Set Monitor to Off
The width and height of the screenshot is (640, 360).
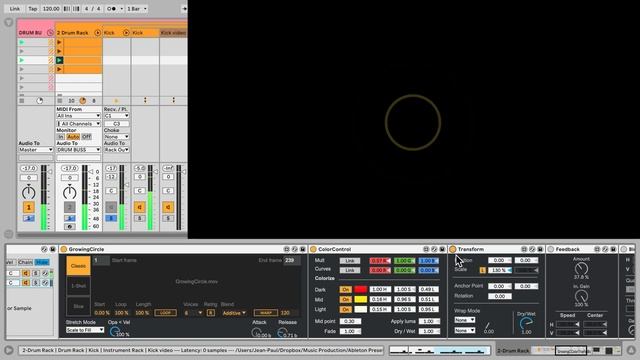(x=87, y=137)
